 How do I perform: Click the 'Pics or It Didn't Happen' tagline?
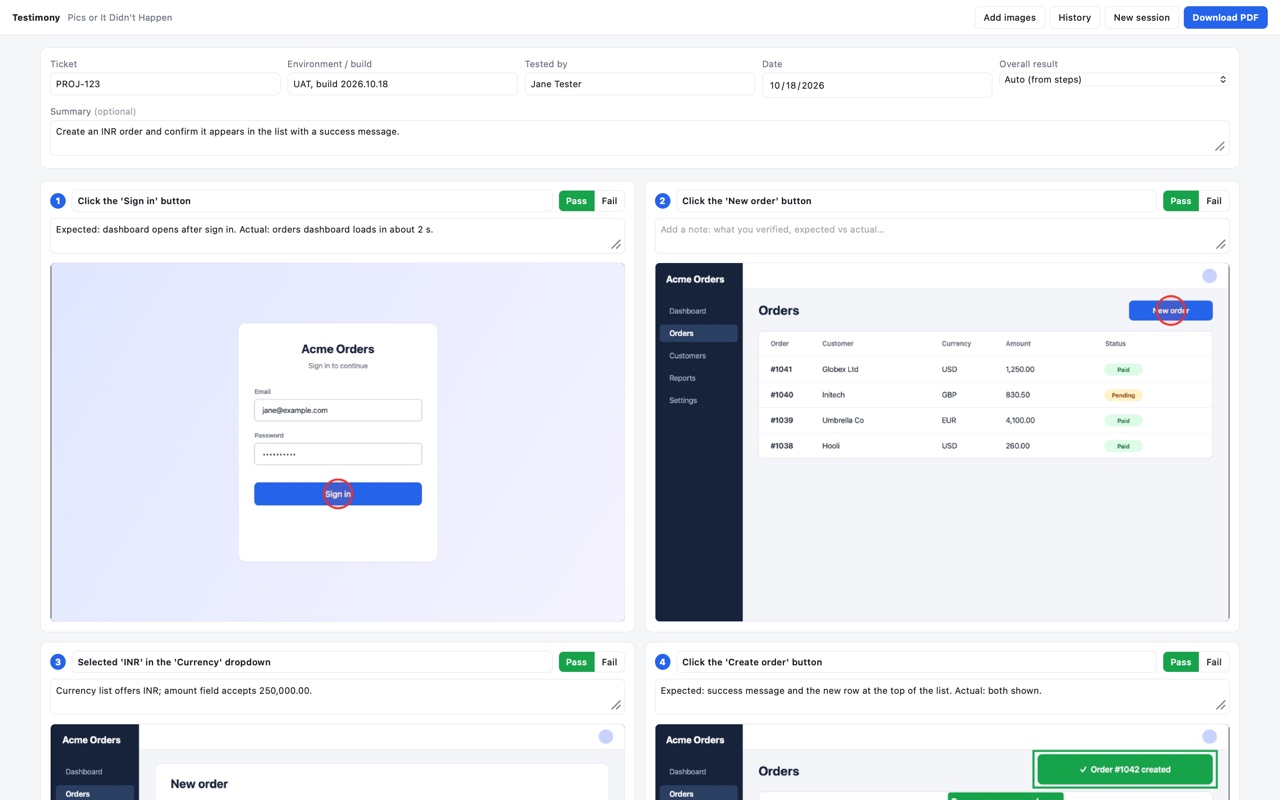click(x=120, y=17)
